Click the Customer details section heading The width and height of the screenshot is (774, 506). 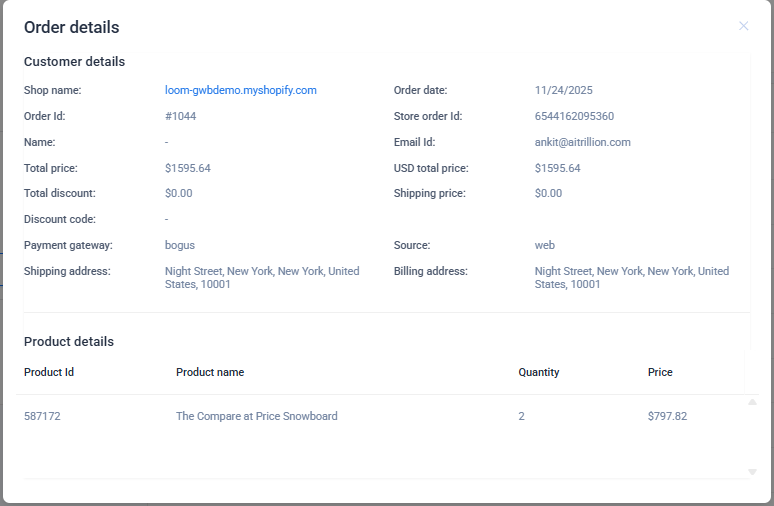74,62
